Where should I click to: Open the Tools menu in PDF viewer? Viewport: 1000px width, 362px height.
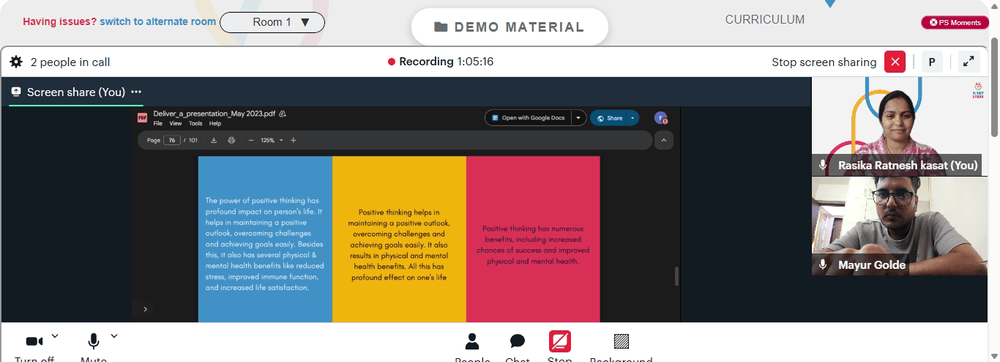click(x=195, y=124)
